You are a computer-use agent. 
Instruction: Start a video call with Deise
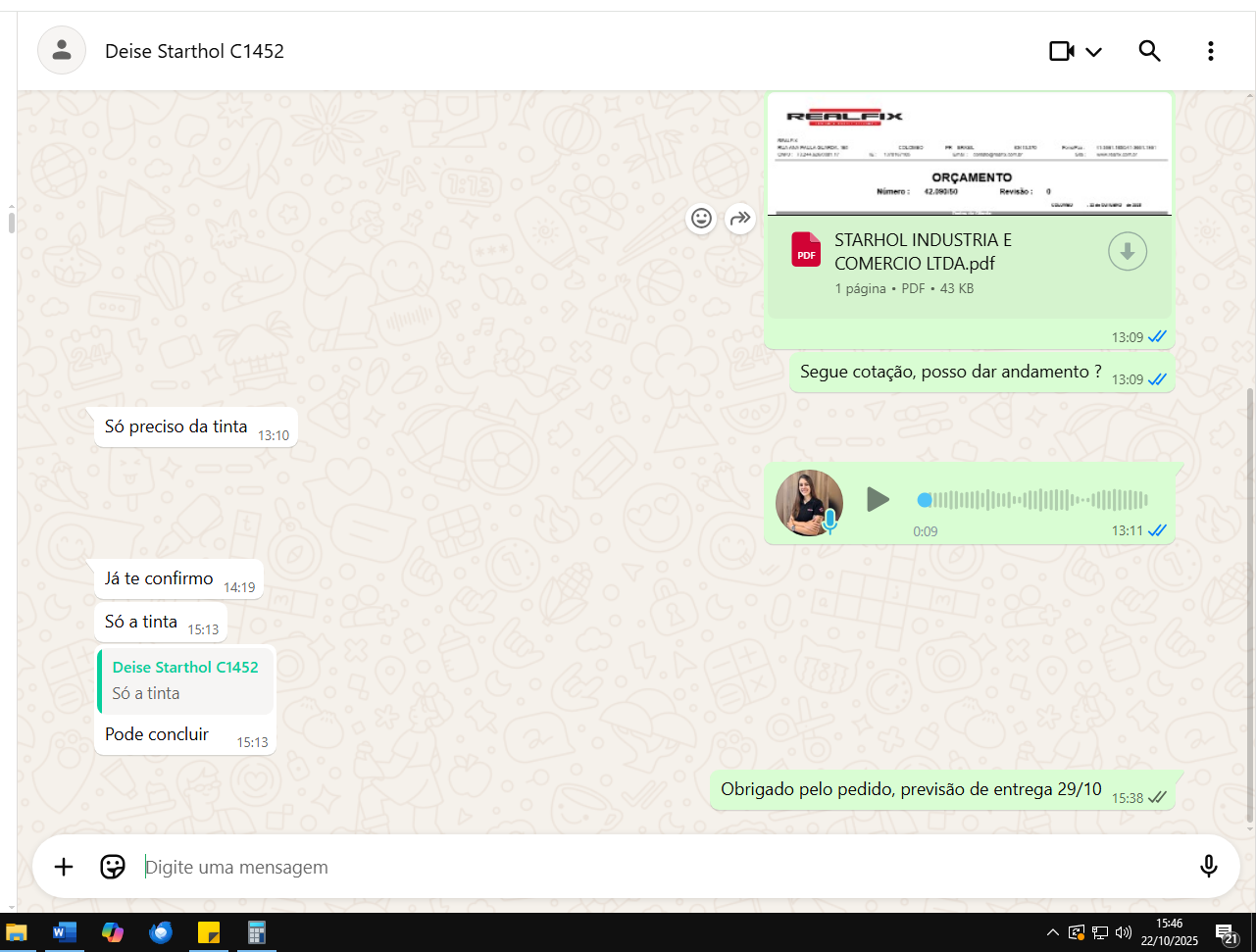coord(1061,51)
